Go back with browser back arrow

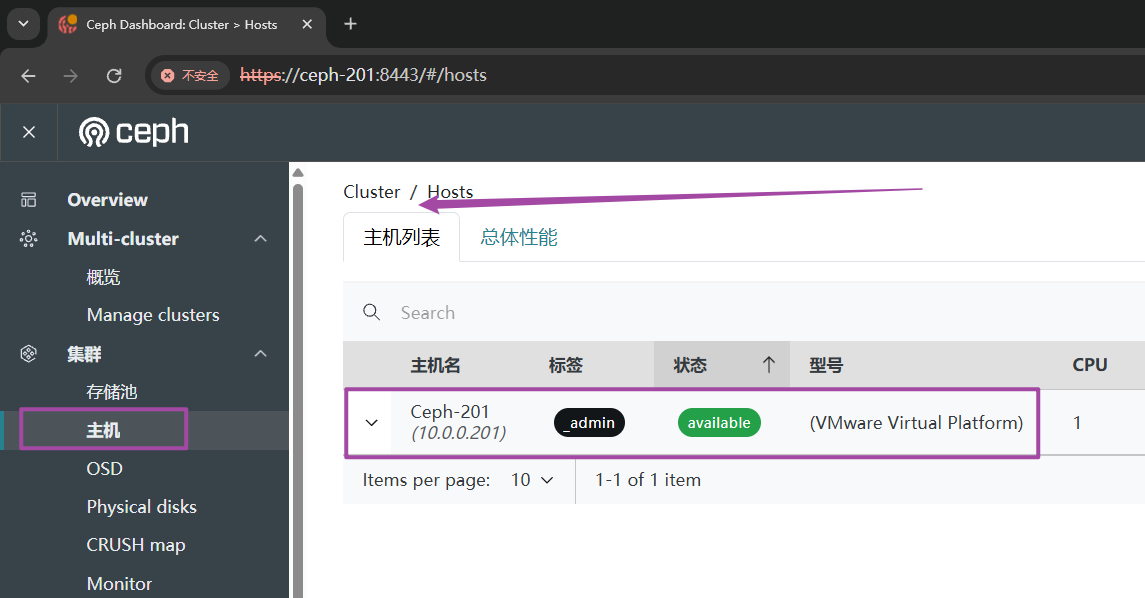click(28, 75)
